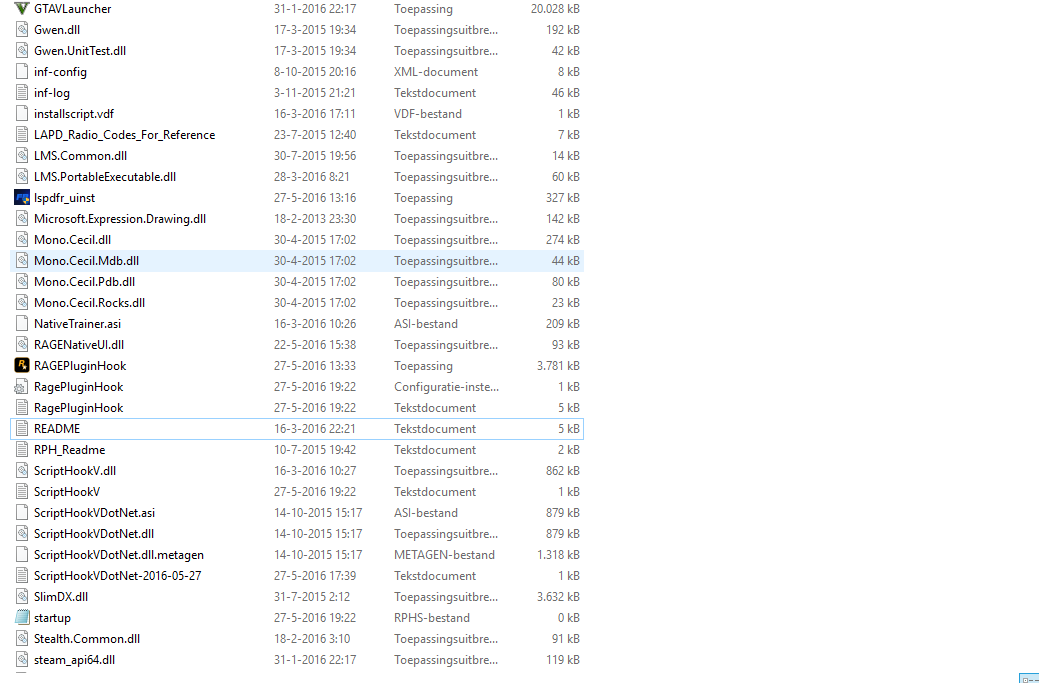Viewport: 1039px width, 683px height.
Task: Select the Gwen.dll file name
Action: pos(57,30)
